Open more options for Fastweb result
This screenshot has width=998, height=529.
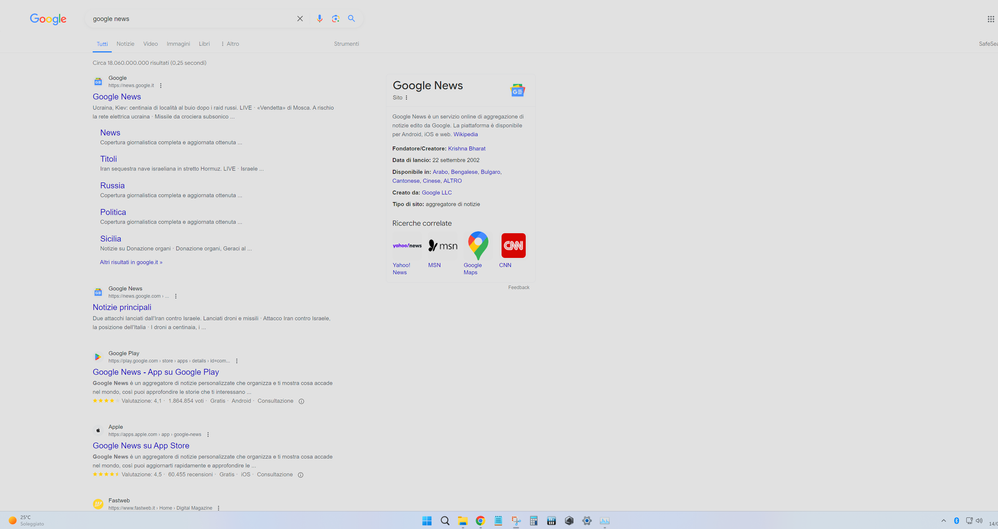tap(218, 509)
